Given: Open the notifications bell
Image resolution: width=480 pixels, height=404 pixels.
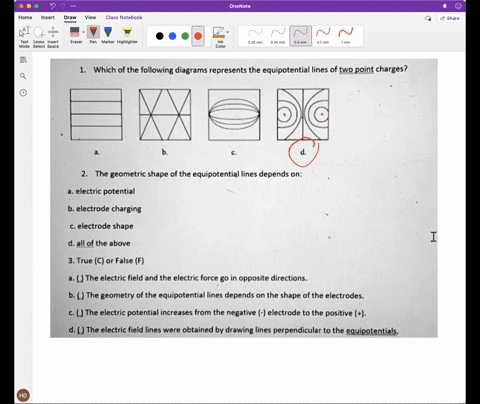Looking at the screenshot, I should click(445, 6).
